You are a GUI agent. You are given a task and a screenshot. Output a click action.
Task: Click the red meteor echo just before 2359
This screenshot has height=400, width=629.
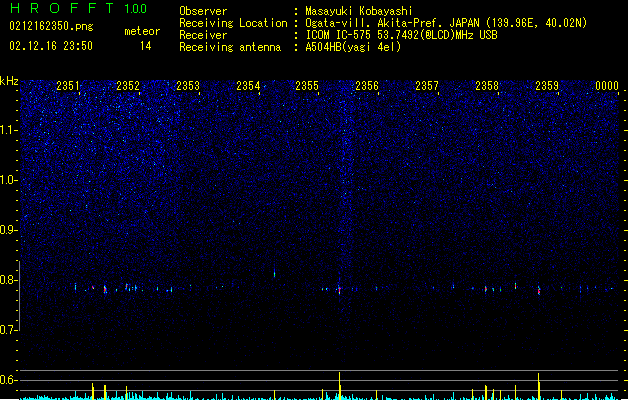(x=539, y=290)
